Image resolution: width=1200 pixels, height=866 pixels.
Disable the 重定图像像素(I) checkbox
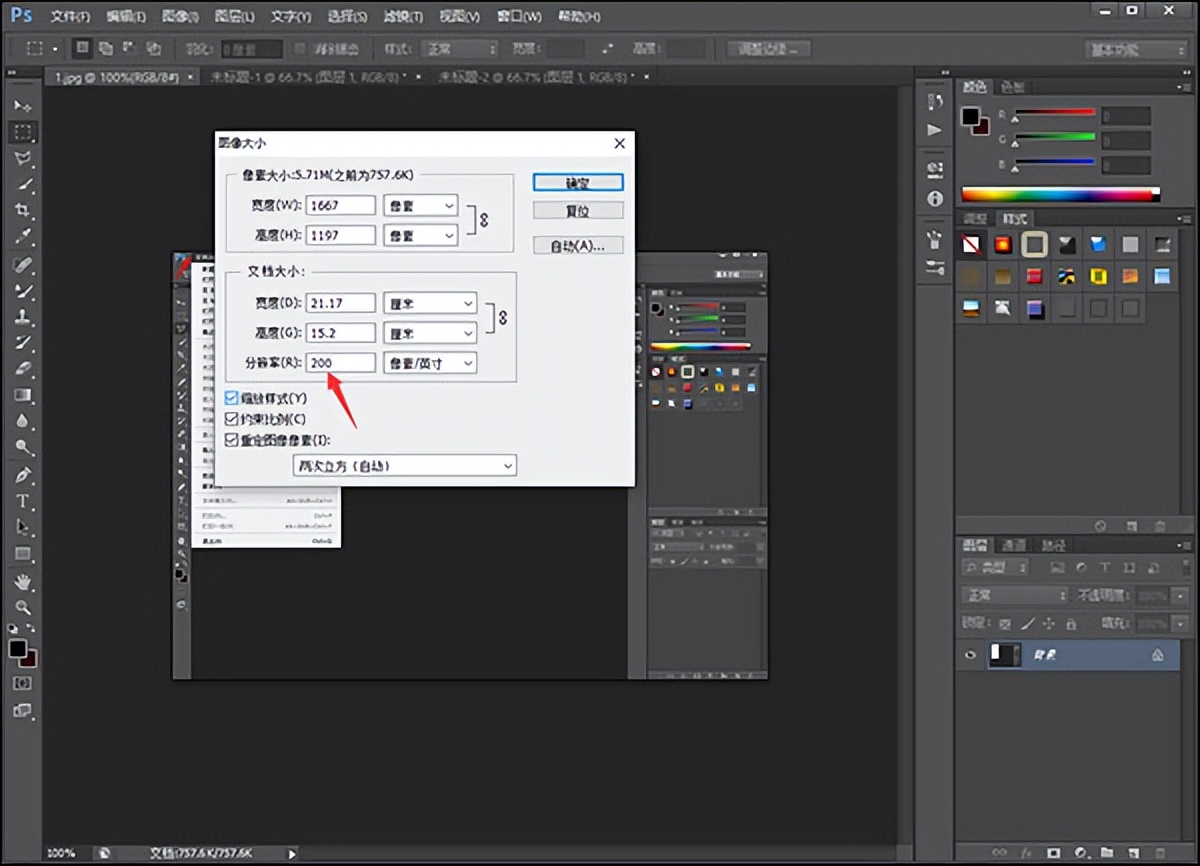point(232,440)
